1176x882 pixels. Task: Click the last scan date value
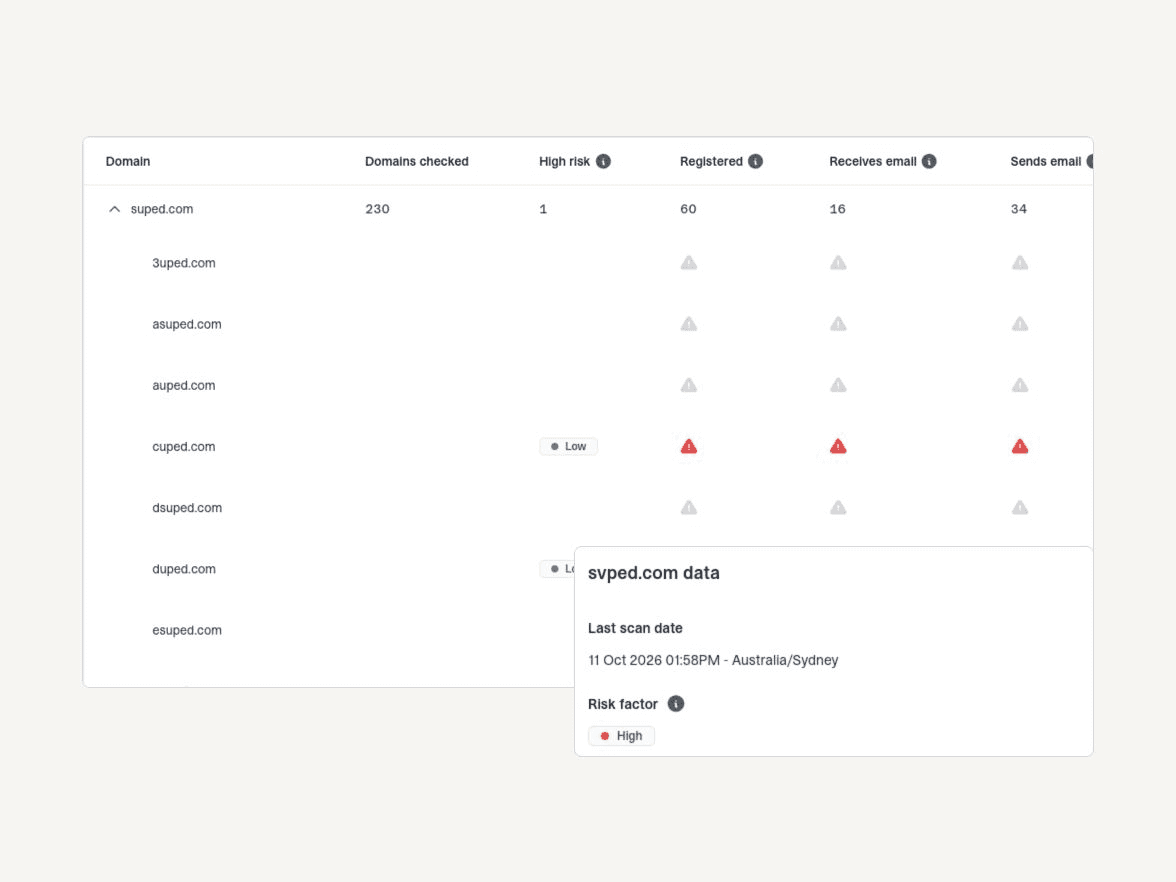tap(713, 660)
